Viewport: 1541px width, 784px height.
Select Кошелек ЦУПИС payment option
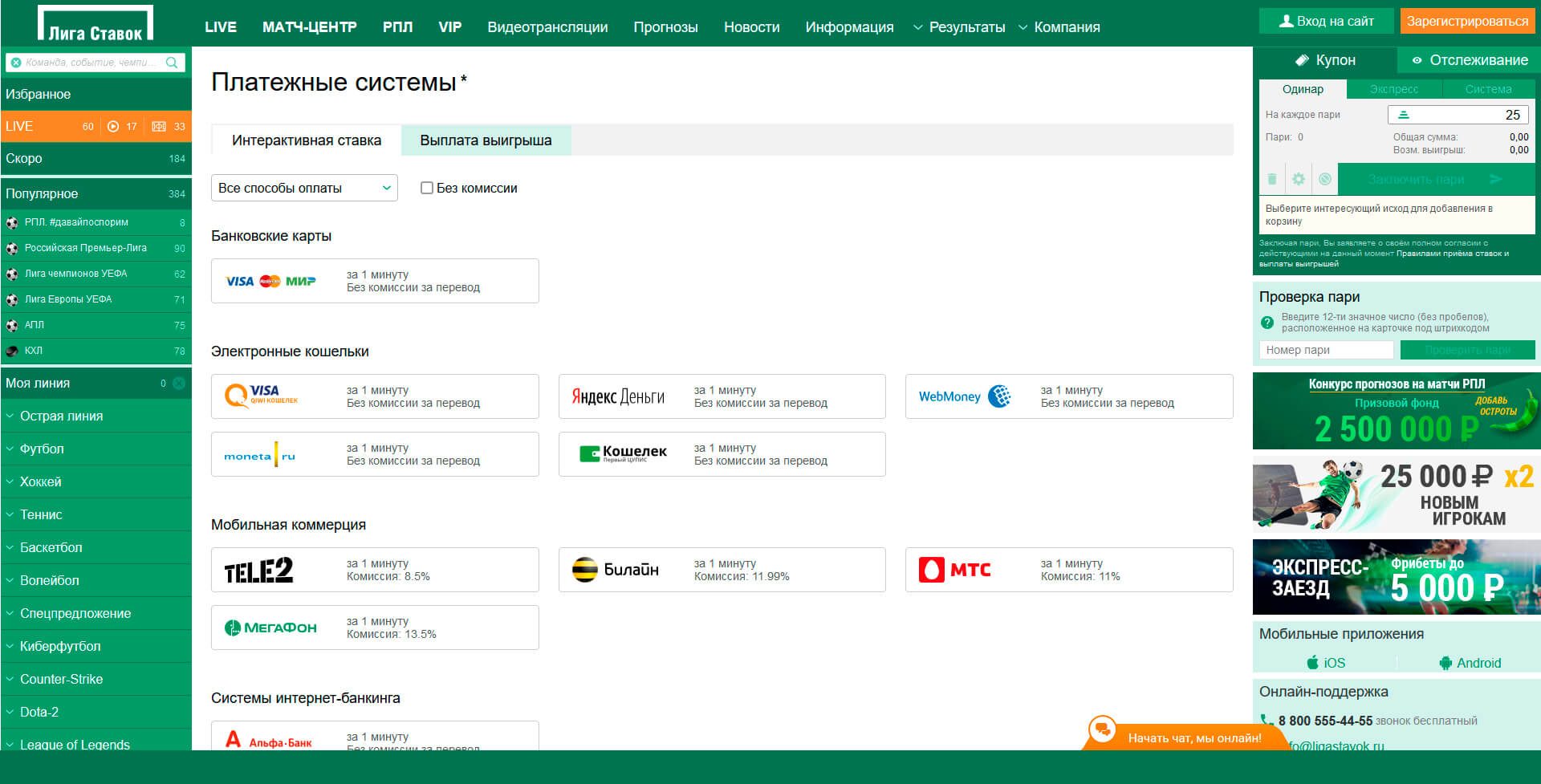pyautogui.click(x=722, y=454)
